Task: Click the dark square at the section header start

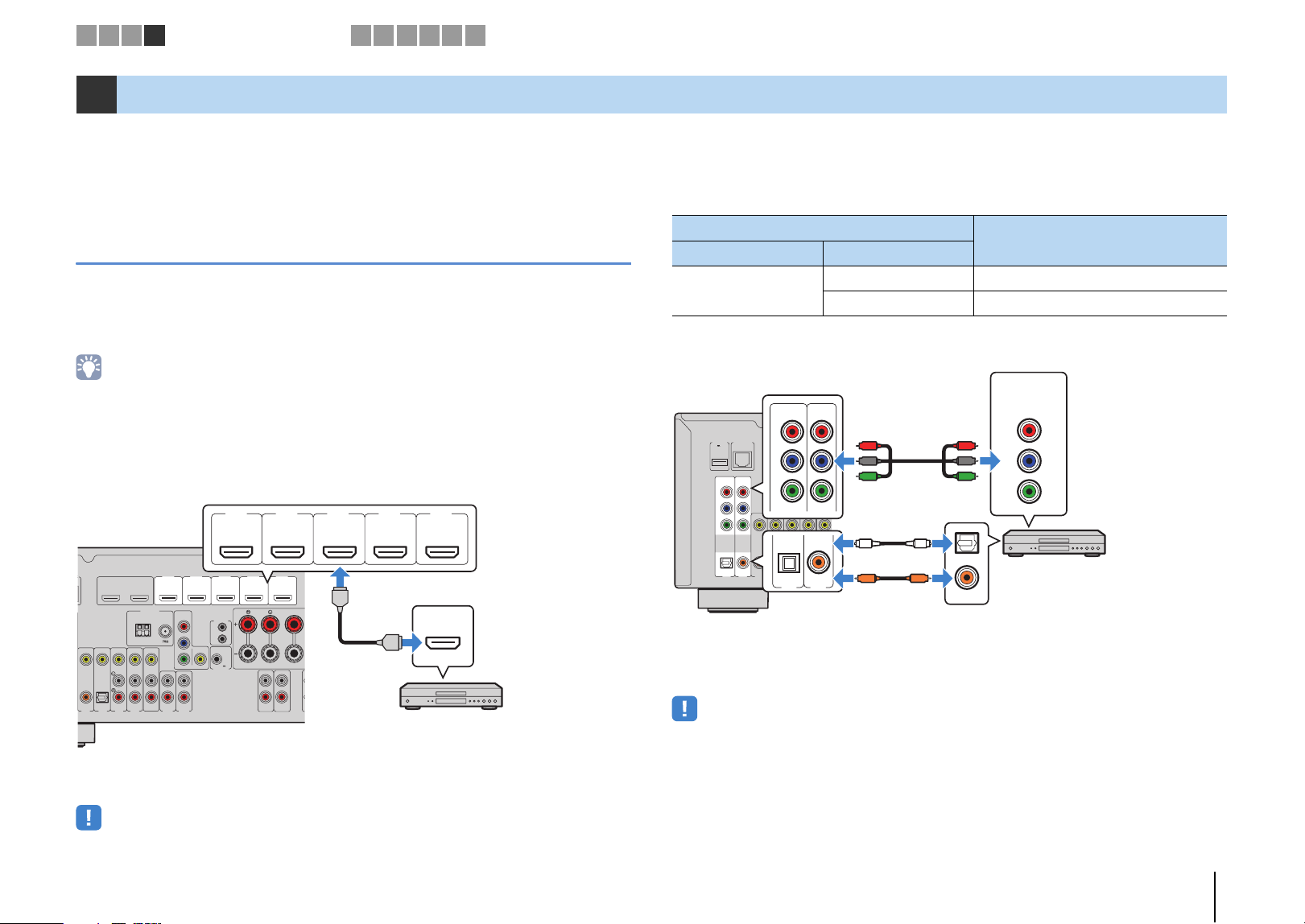Action: click(x=97, y=94)
